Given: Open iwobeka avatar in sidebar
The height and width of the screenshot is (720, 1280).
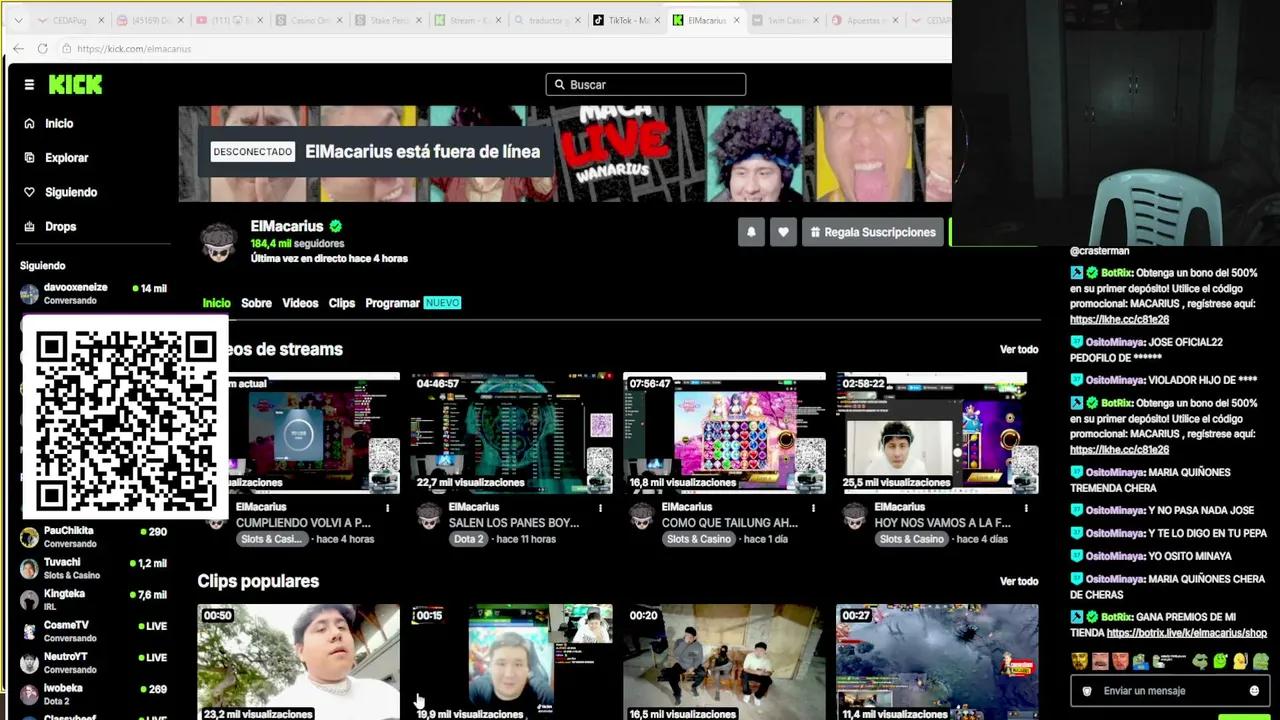Looking at the screenshot, I should pos(29,695).
